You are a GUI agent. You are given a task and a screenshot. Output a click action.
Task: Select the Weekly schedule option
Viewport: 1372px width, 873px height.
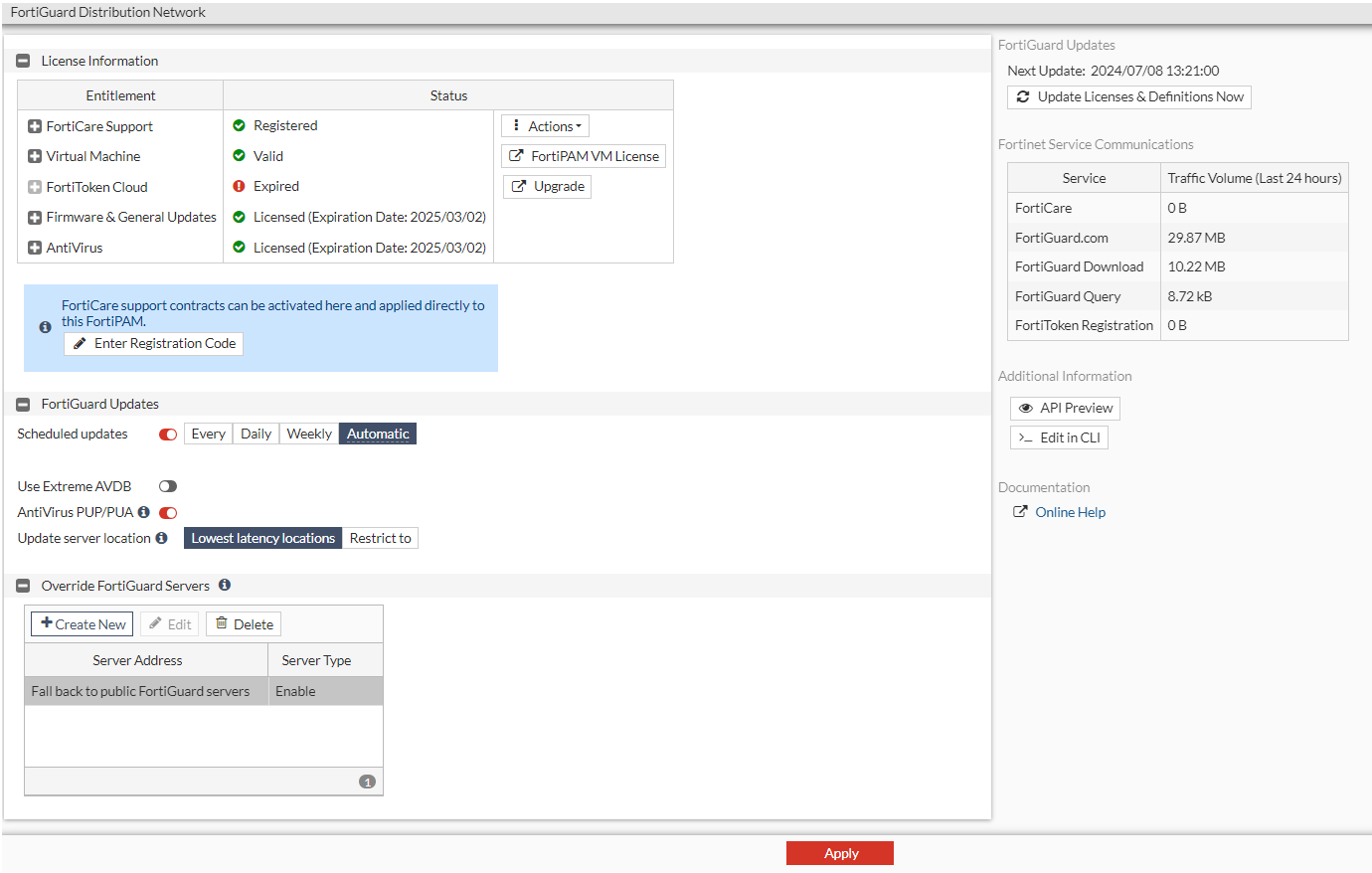(x=309, y=434)
